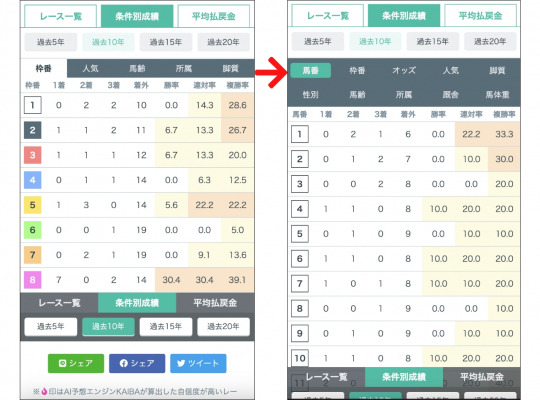Click horse number 7 box in right table
The width and height of the screenshot is (540, 400).
point(300,284)
